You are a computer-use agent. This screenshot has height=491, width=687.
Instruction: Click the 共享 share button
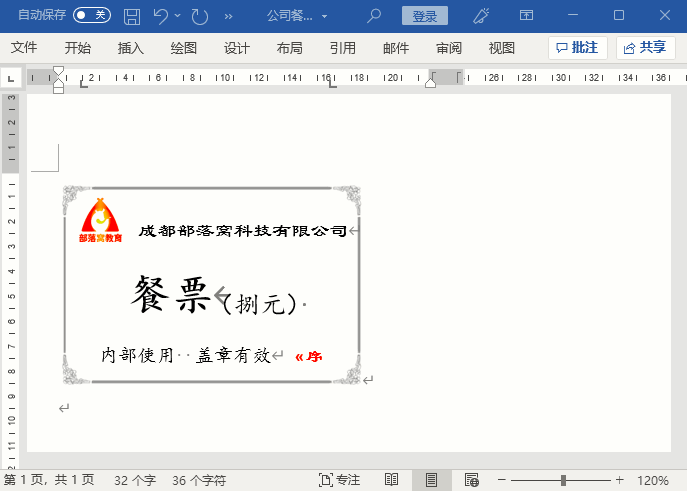tap(646, 47)
